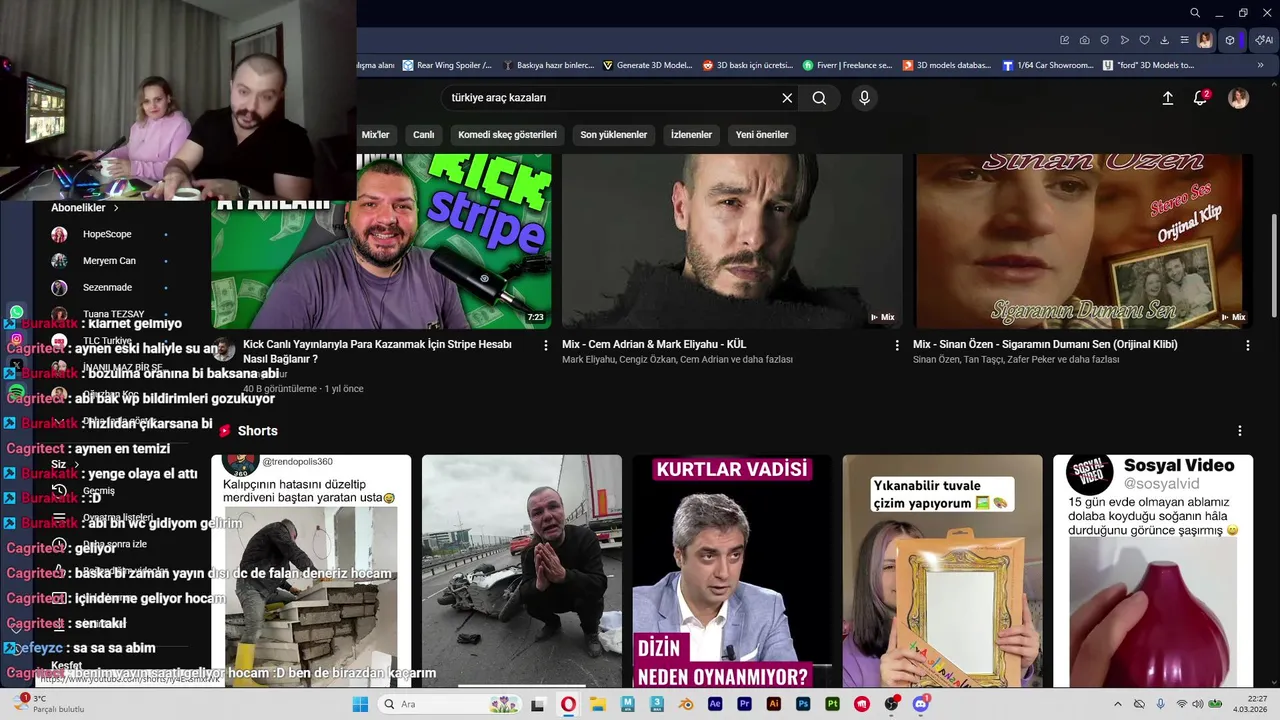Open Premiere Pro from the taskbar
The width and height of the screenshot is (1280, 720).
[744, 704]
